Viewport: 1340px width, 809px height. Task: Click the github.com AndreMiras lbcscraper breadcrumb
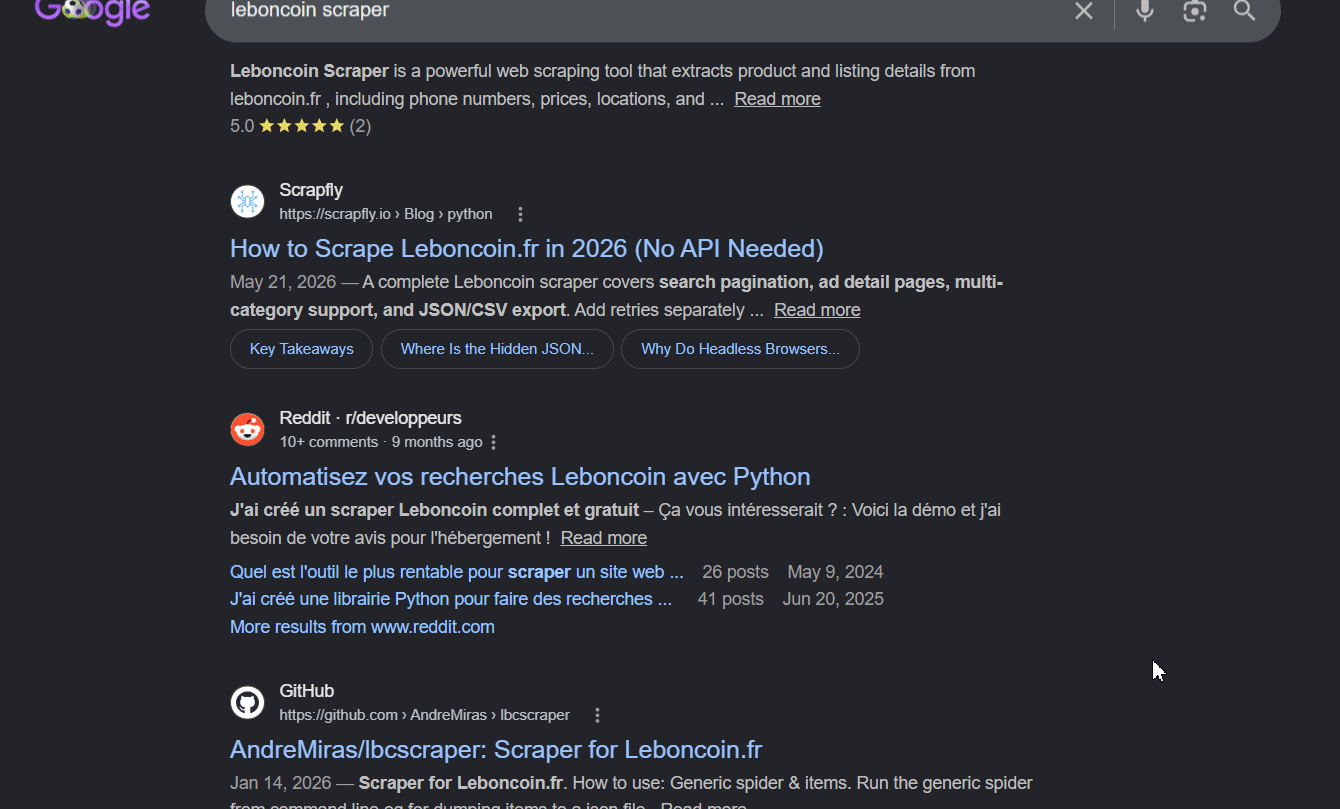(425, 715)
